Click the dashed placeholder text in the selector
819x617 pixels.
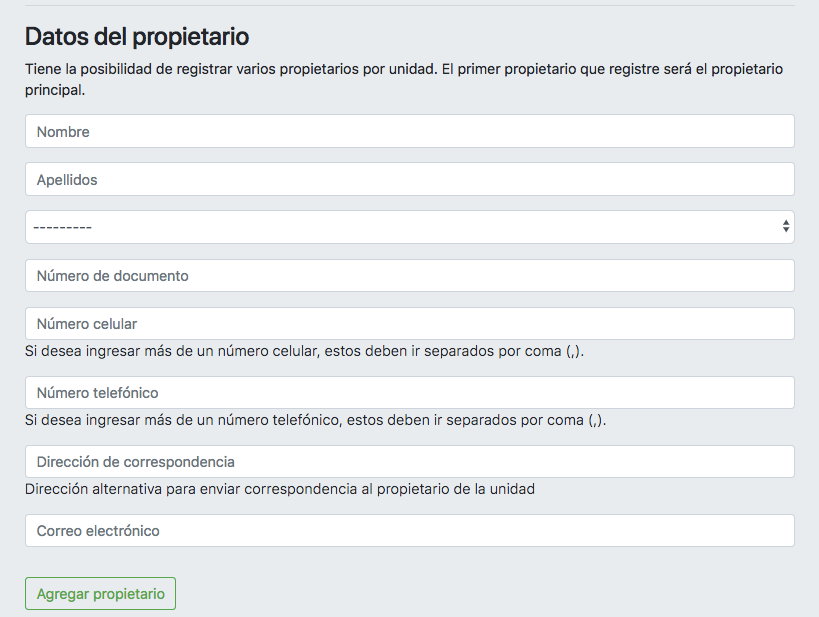tap(63, 227)
